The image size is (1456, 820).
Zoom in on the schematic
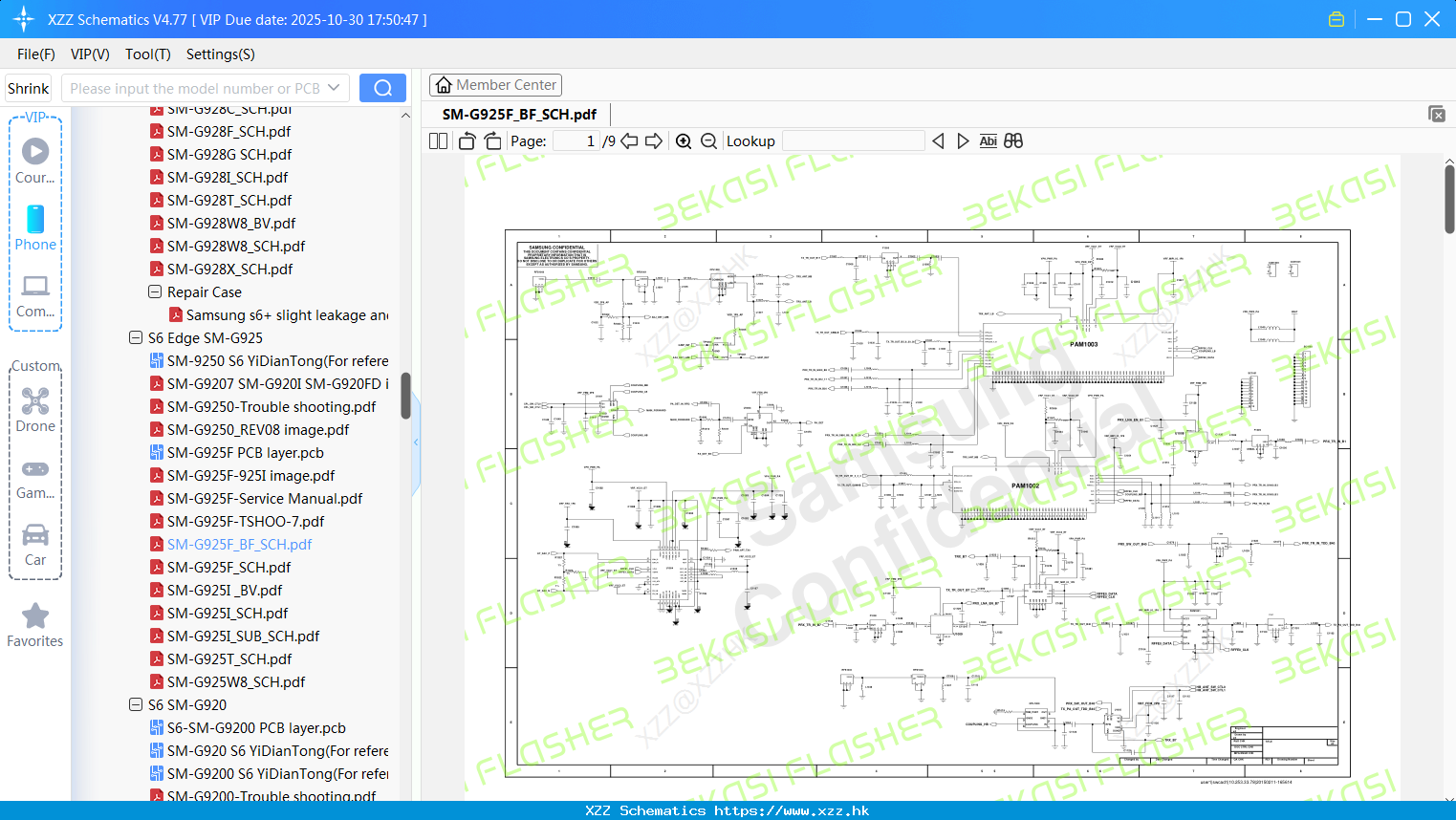tap(684, 140)
